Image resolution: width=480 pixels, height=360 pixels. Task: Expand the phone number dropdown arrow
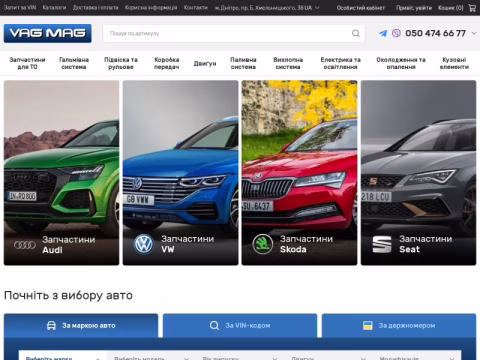click(x=474, y=33)
